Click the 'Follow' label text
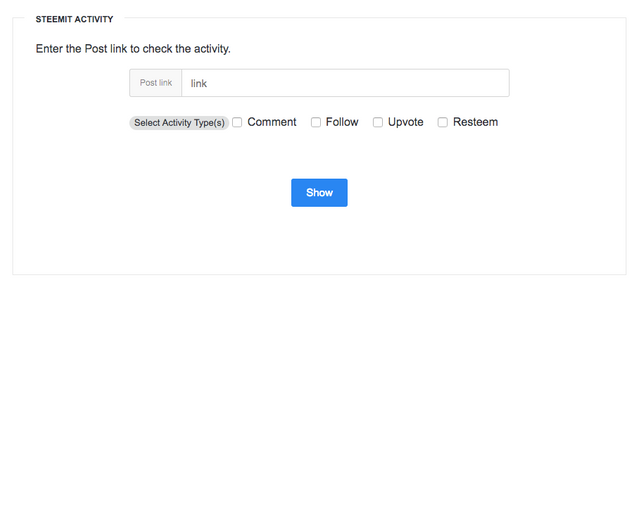This screenshot has width=640, height=525. 342,122
